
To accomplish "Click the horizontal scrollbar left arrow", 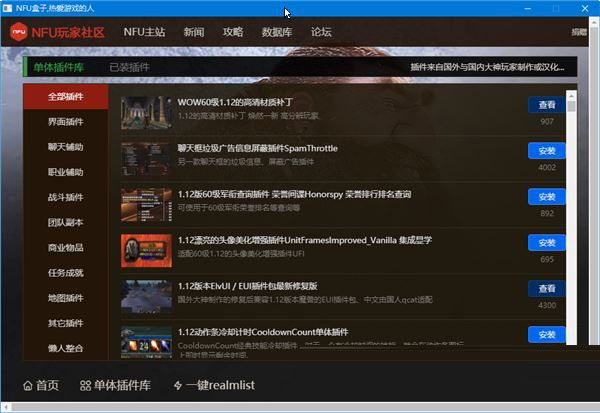I will click(x=5, y=407).
